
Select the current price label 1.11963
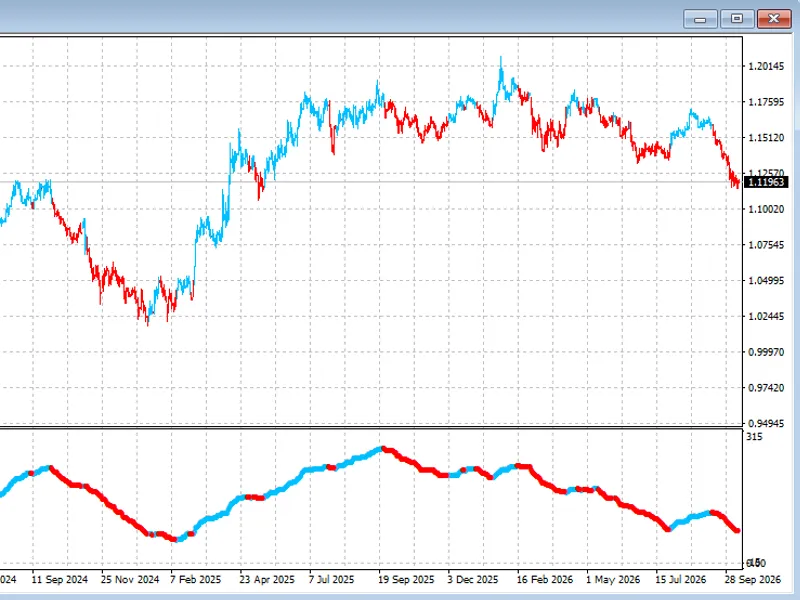pyautogui.click(x=766, y=182)
